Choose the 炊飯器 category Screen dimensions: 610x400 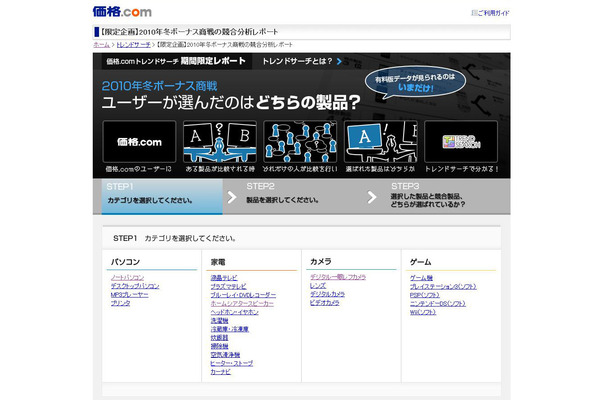(x=219, y=338)
